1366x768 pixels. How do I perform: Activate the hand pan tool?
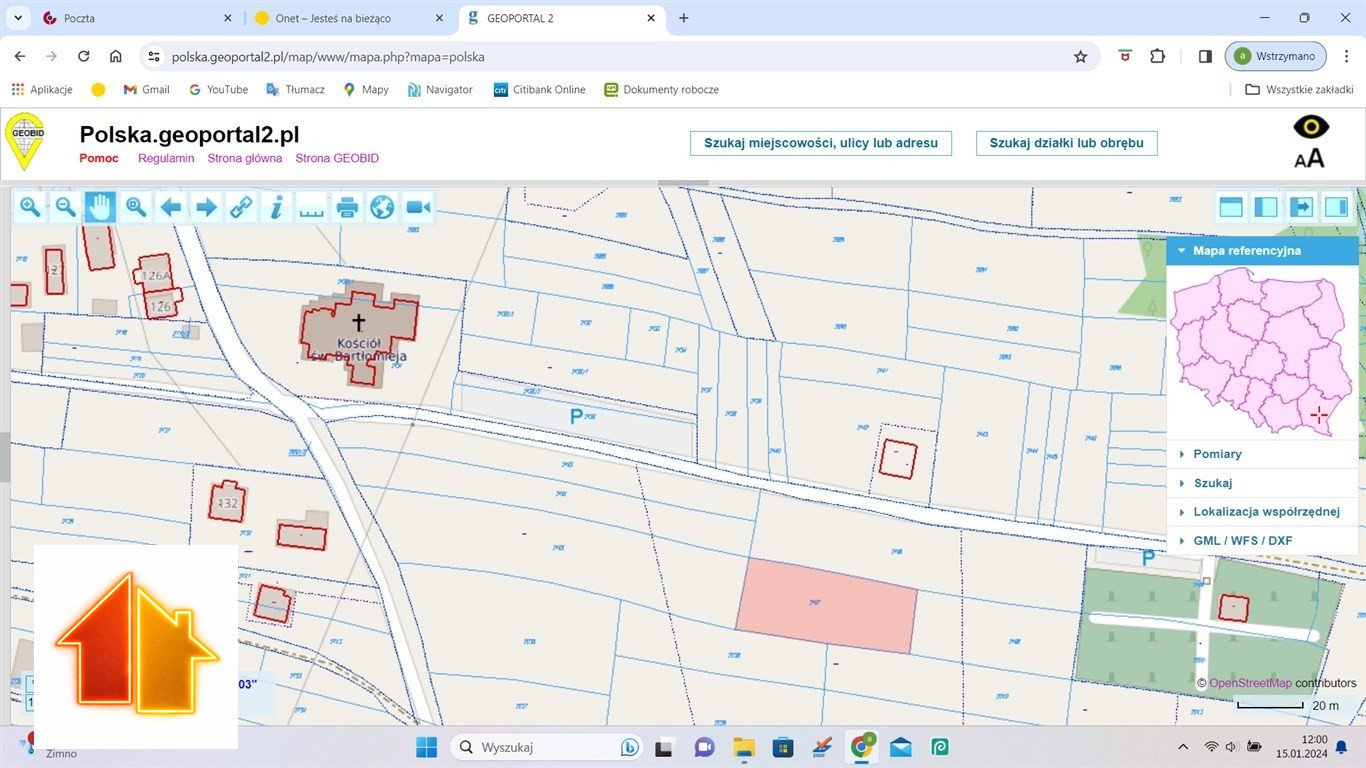(x=100, y=207)
